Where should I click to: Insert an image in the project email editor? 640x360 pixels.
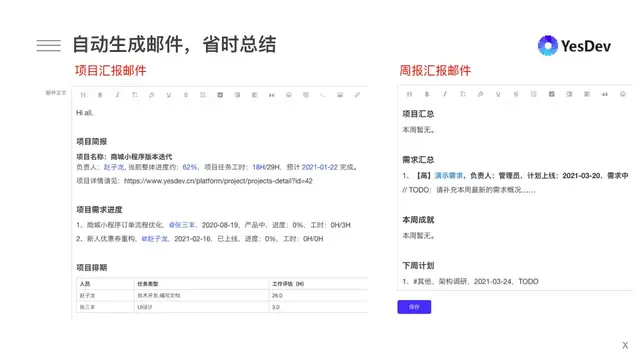pyautogui.click(x=340, y=95)
